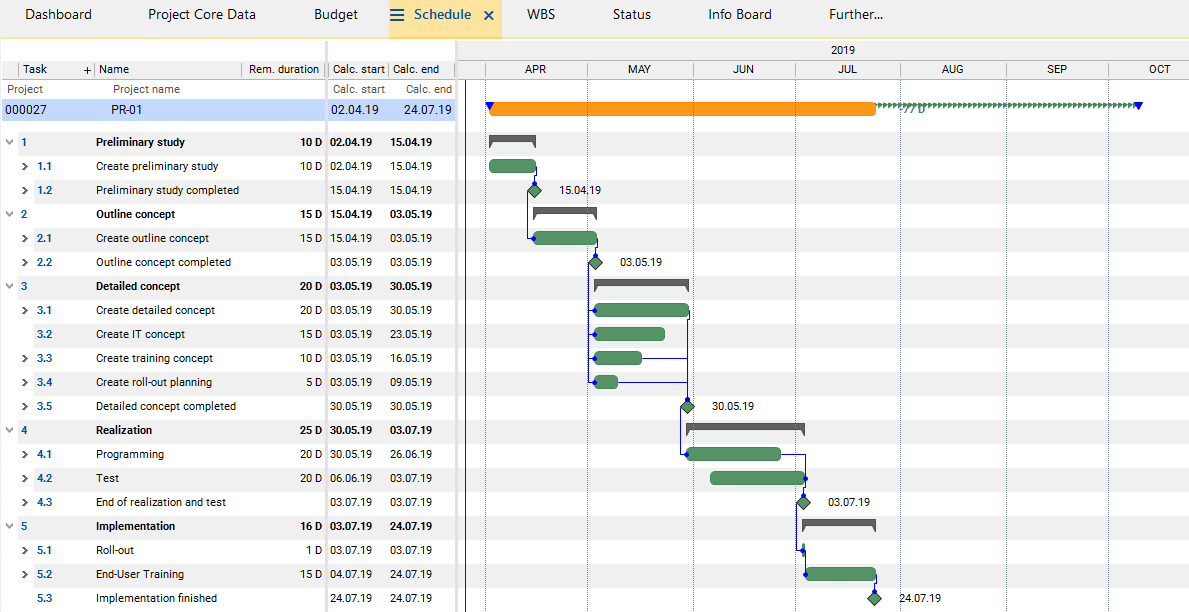Click the Calc. start column header
Screen dimensions: 1189x612
pos(358,69)
